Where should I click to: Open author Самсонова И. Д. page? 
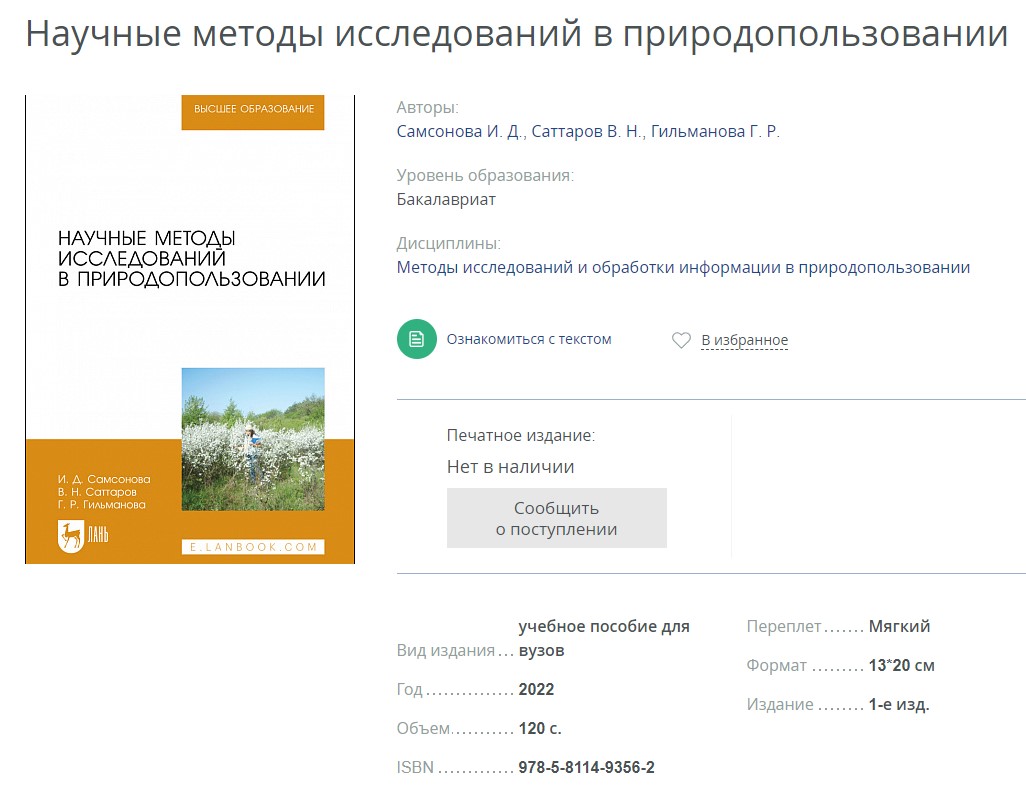click(459, 132)
